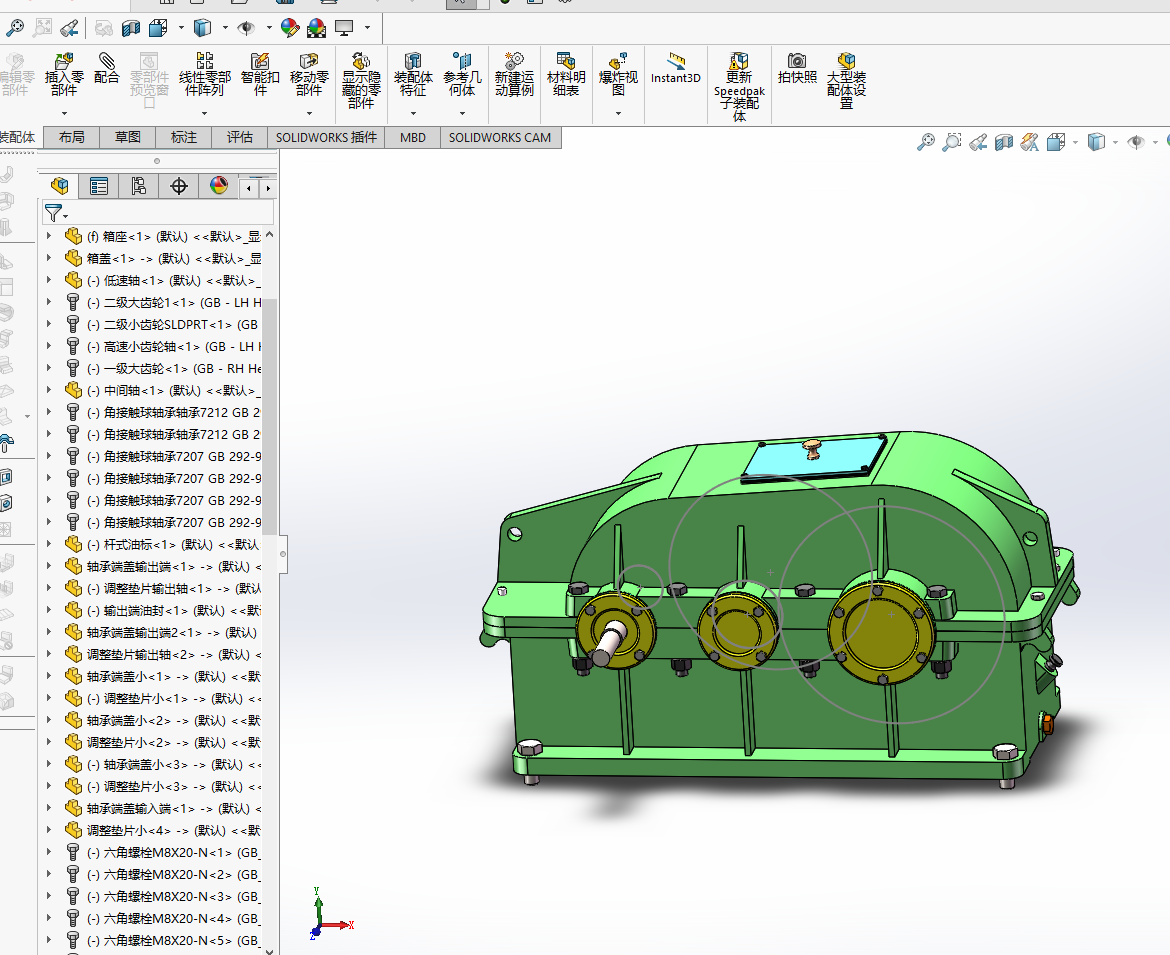Click the 六角螺栓M8X20-N<1> tree entry
The image size is (1170, 955).
[x=168, y=853]
